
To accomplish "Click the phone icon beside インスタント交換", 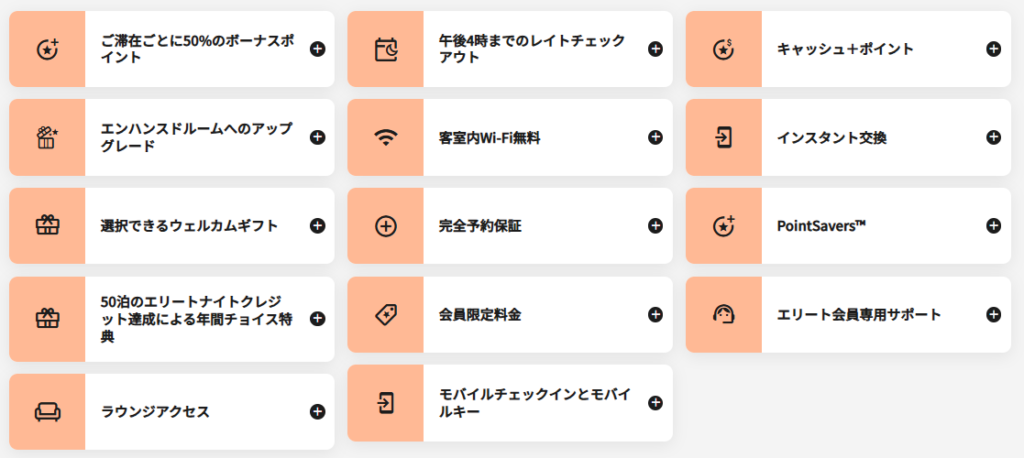I will tap(724, 137).
